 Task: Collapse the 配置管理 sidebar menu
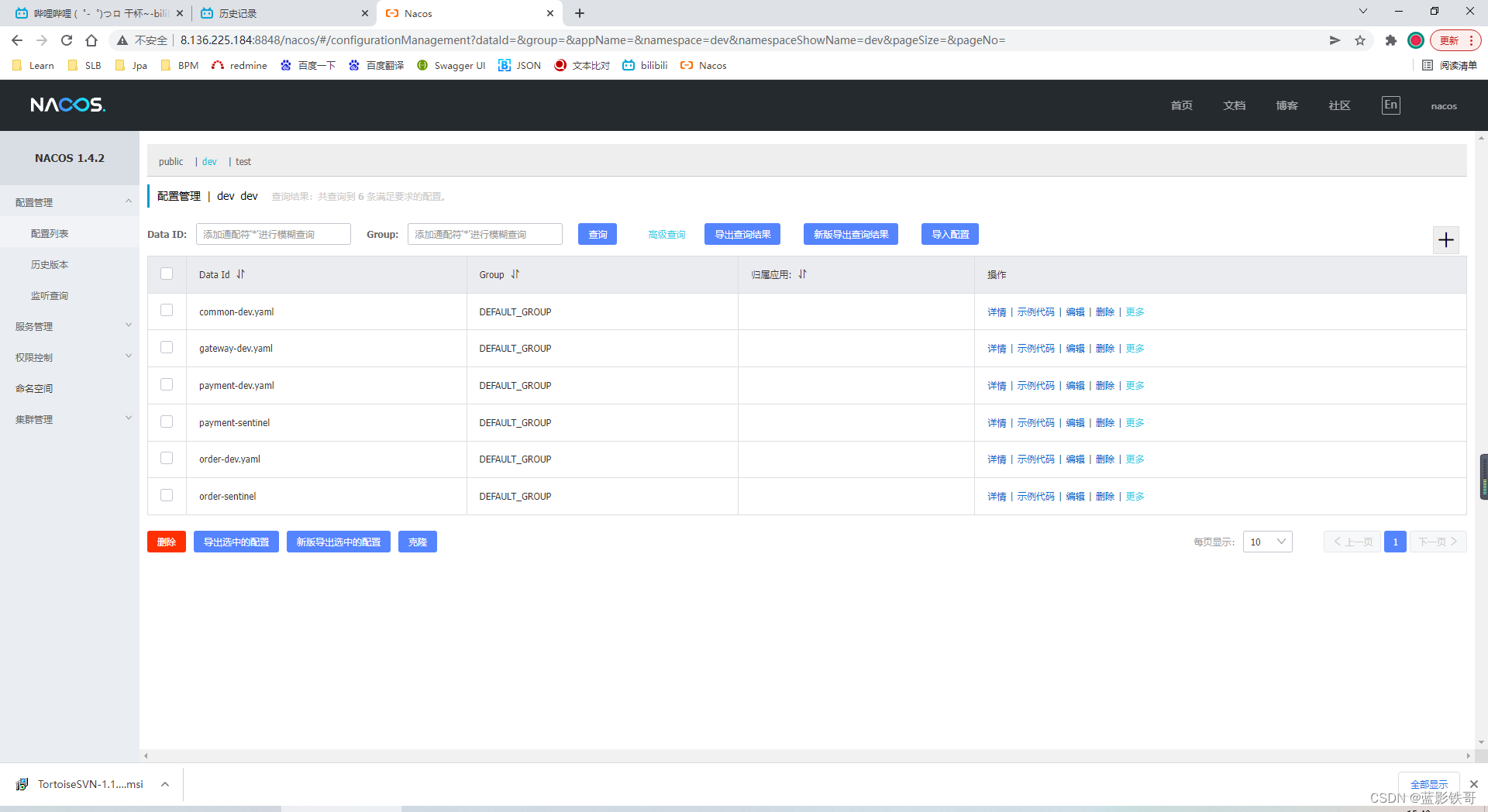click(70, 202)
